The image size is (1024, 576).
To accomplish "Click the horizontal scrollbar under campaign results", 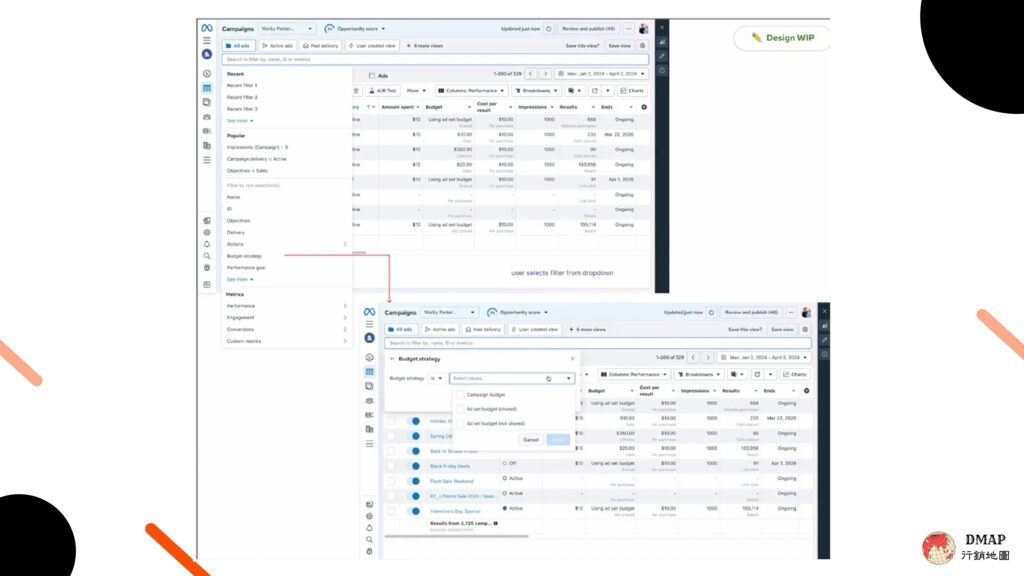I will coord(456,536).
